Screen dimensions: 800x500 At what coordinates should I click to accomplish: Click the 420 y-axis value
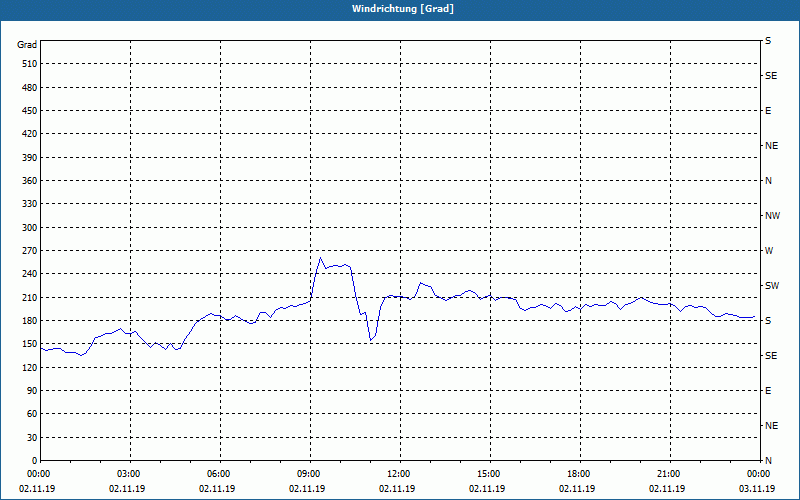point(30,134)
